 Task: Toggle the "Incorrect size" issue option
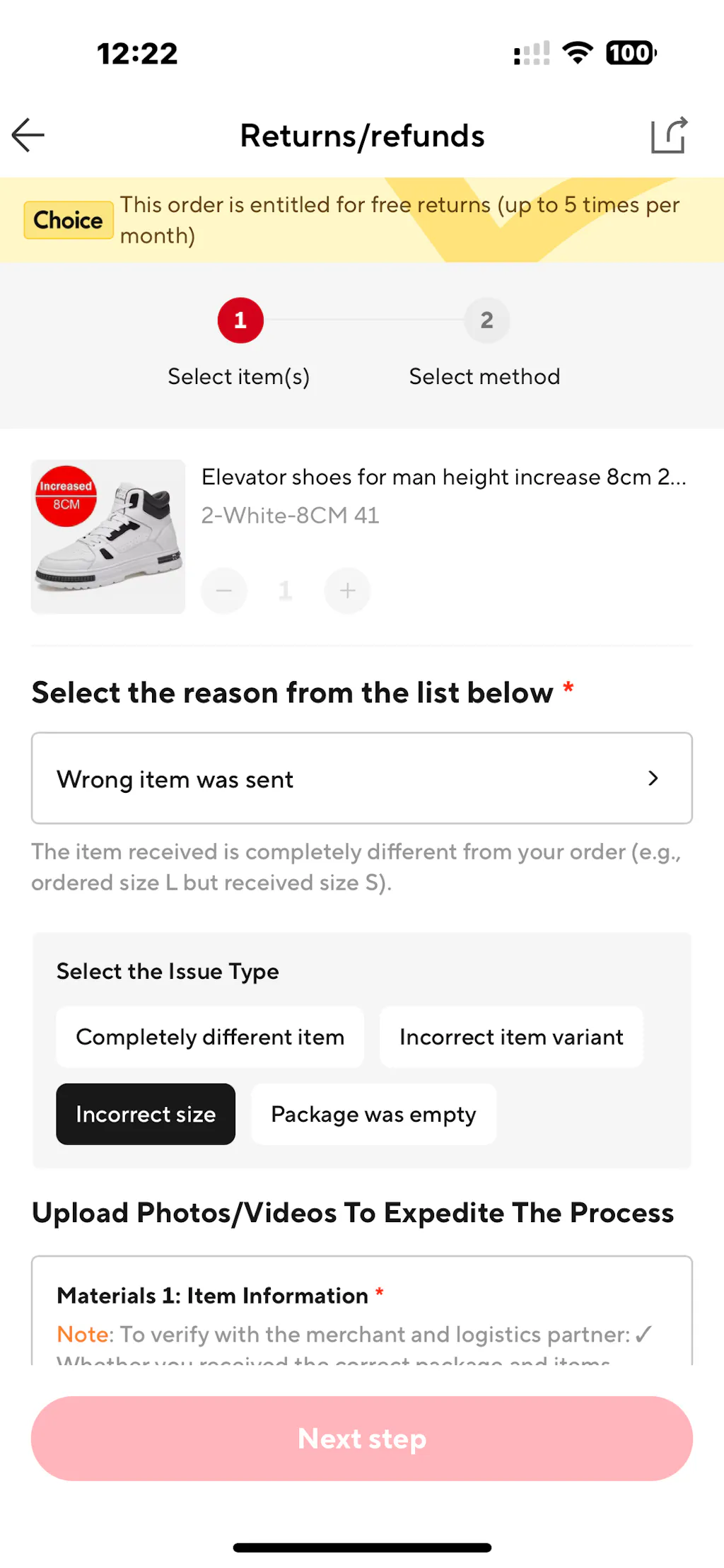tap(146, 1114)
